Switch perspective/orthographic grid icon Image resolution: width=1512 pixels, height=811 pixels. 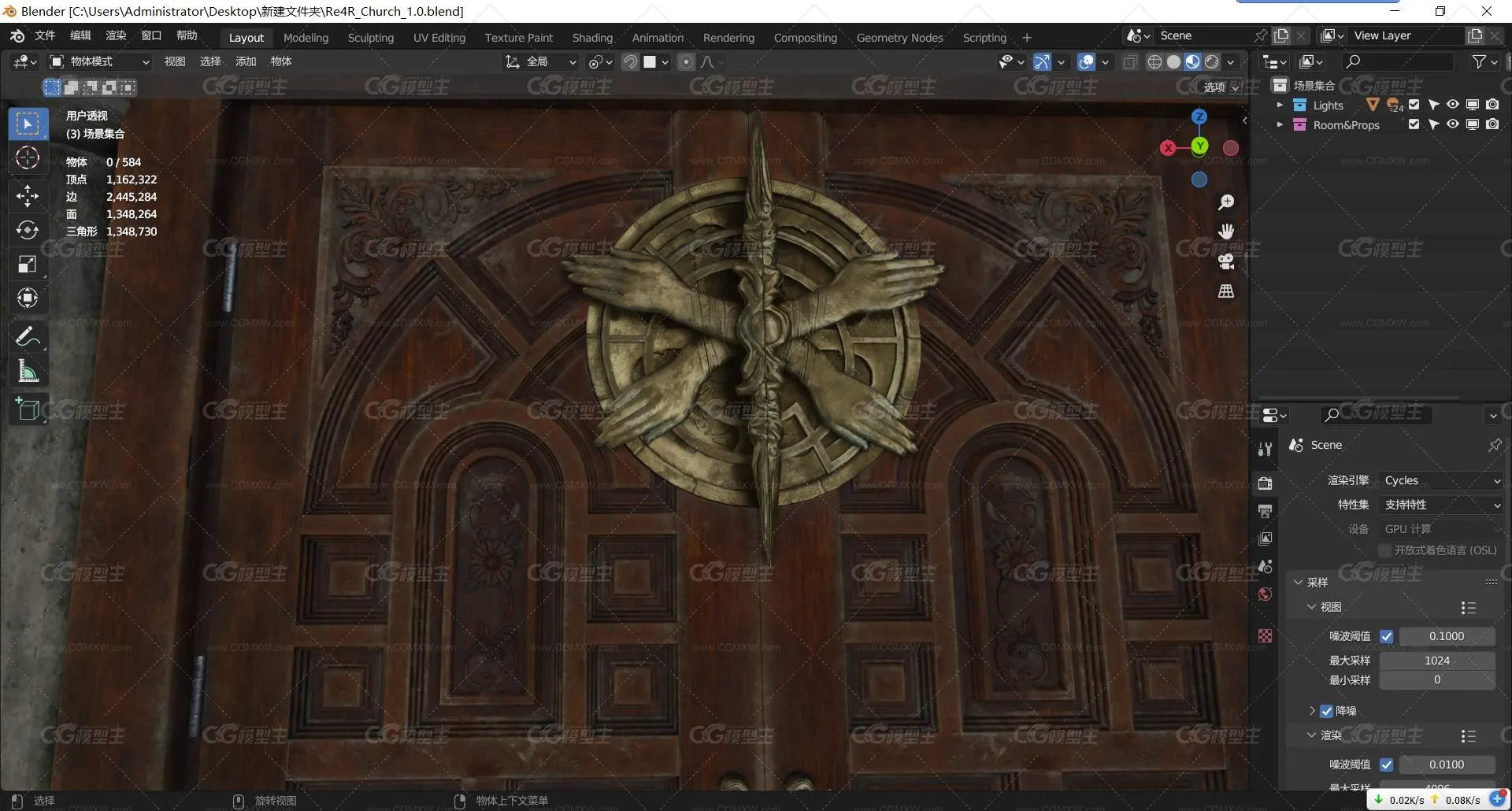coord(1226,291)
